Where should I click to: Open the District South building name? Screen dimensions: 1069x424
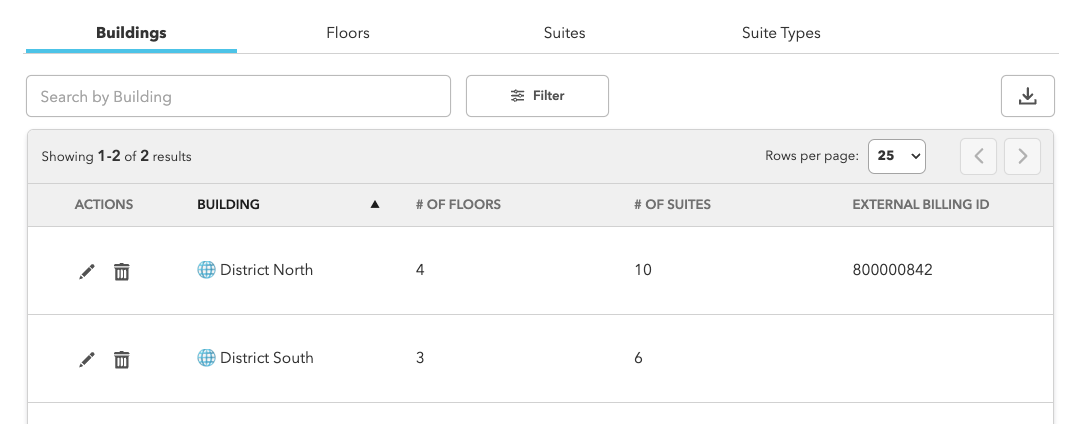tap(267, 358)
